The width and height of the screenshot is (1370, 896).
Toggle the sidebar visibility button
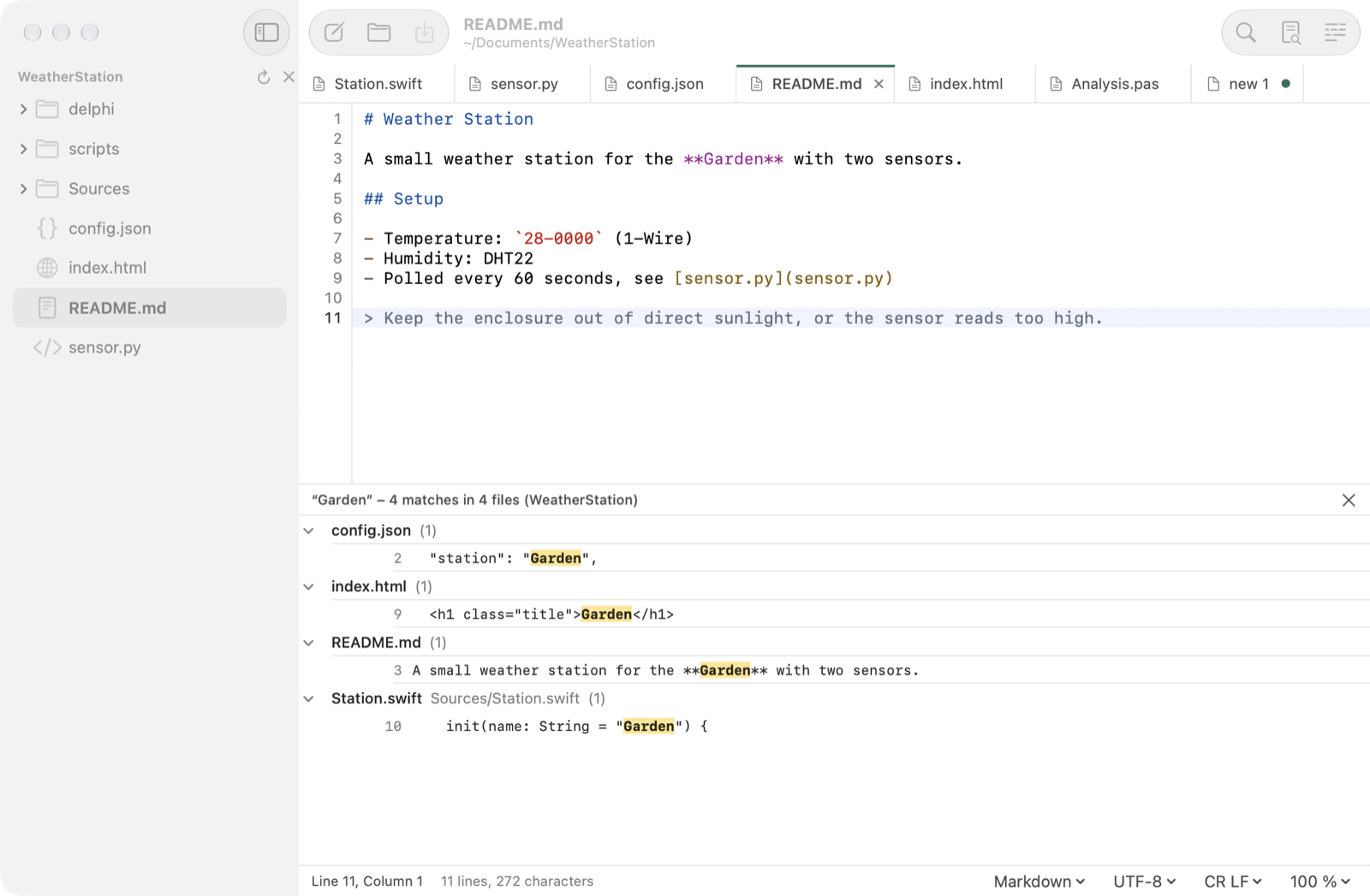pyautogui.click(x=266, y=33)
